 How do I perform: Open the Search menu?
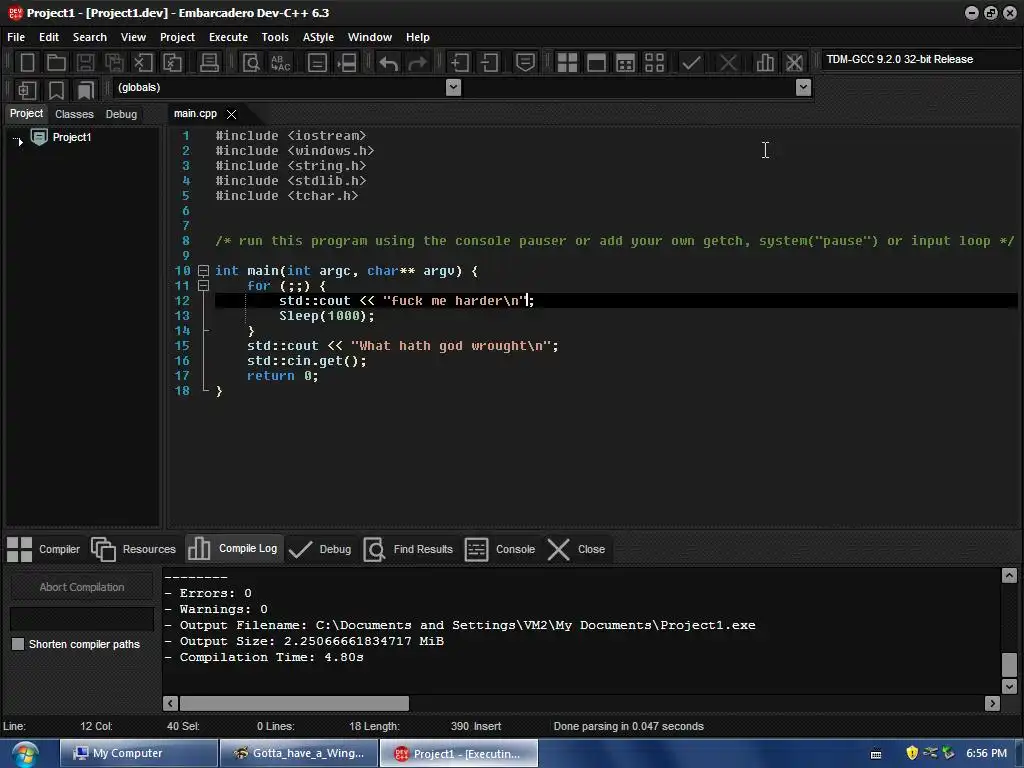(89, 37)
